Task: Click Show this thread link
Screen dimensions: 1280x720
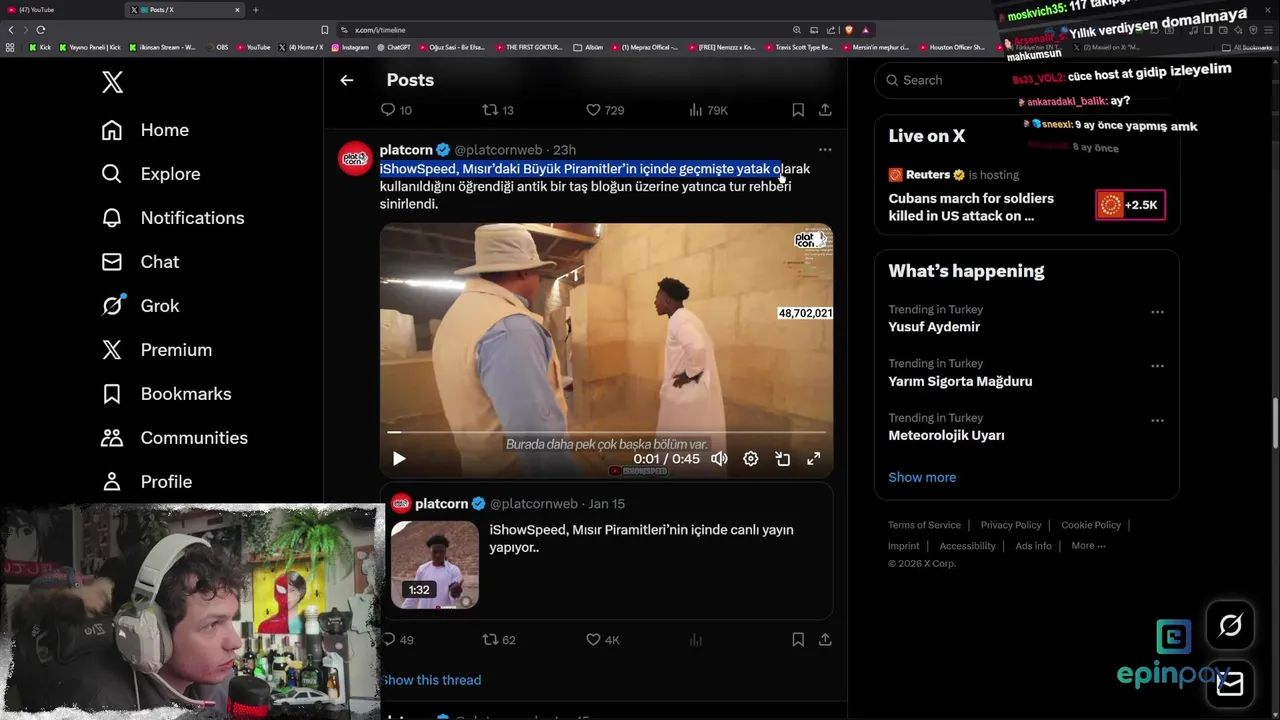Action: (431, 680)
